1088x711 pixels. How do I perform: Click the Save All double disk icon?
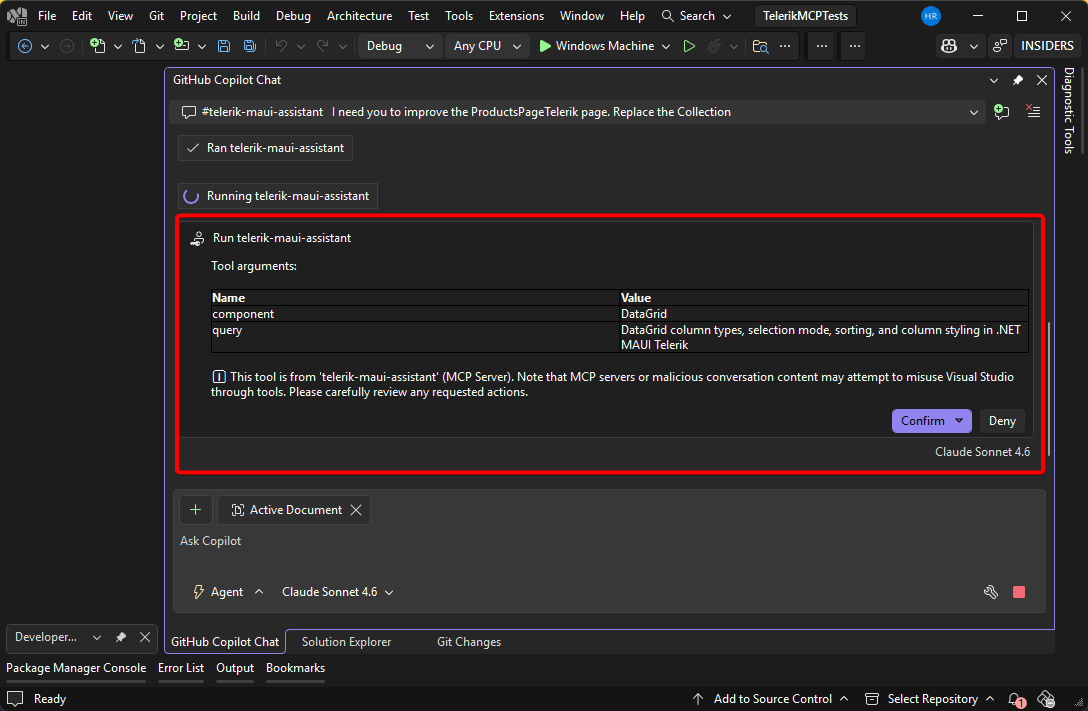(250, 46)
